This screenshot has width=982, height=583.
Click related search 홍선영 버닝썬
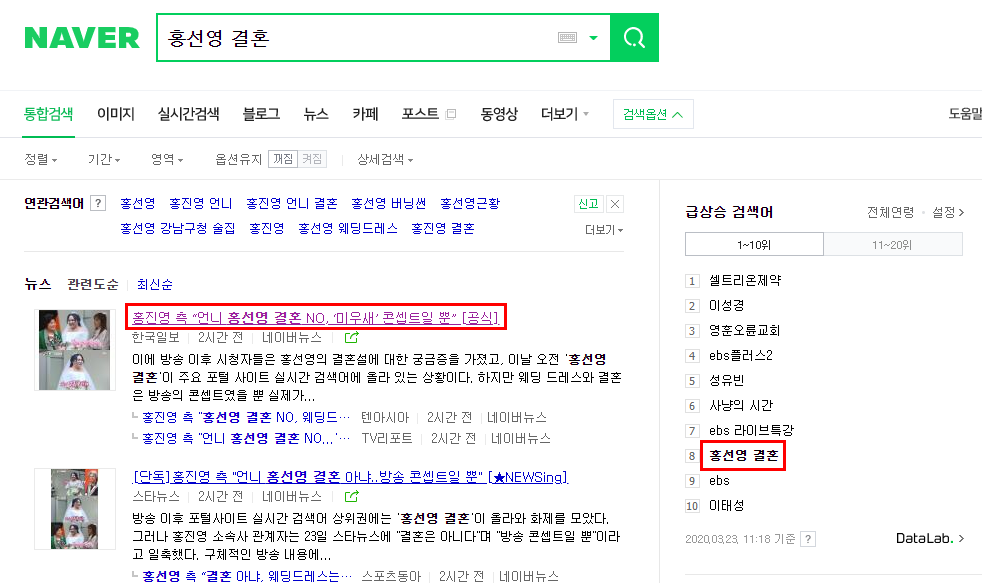(388, 204)
